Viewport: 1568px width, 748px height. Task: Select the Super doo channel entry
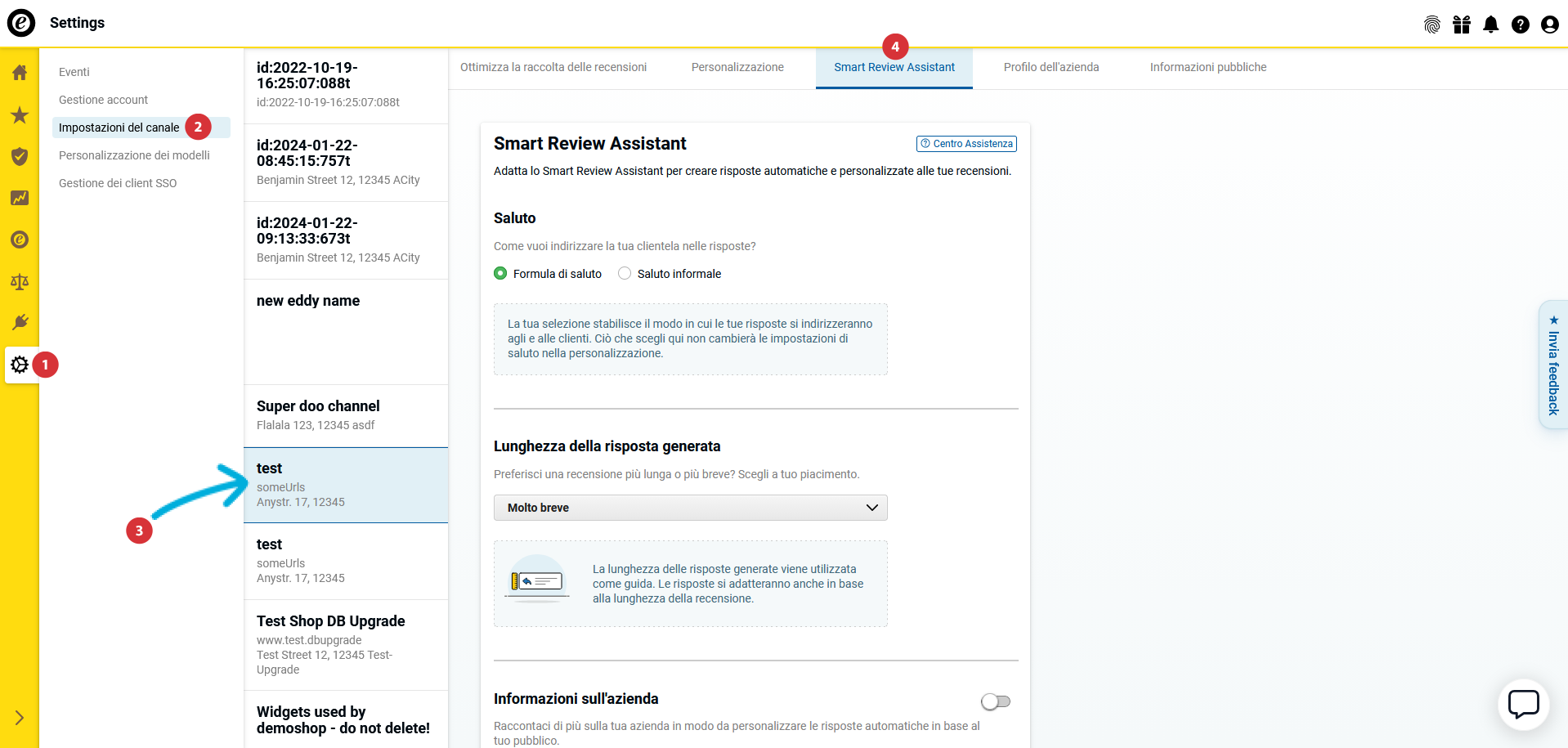[345, 415]
